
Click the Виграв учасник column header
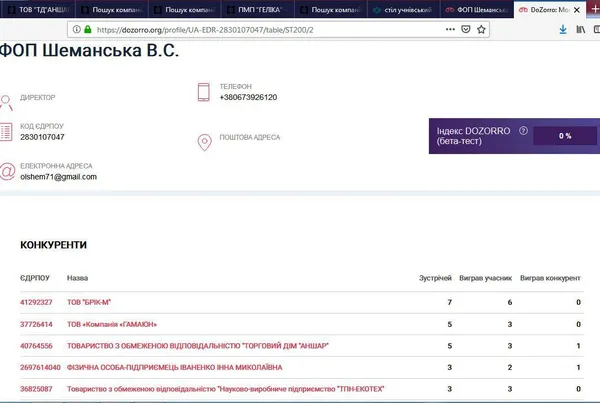pos(485,278)
